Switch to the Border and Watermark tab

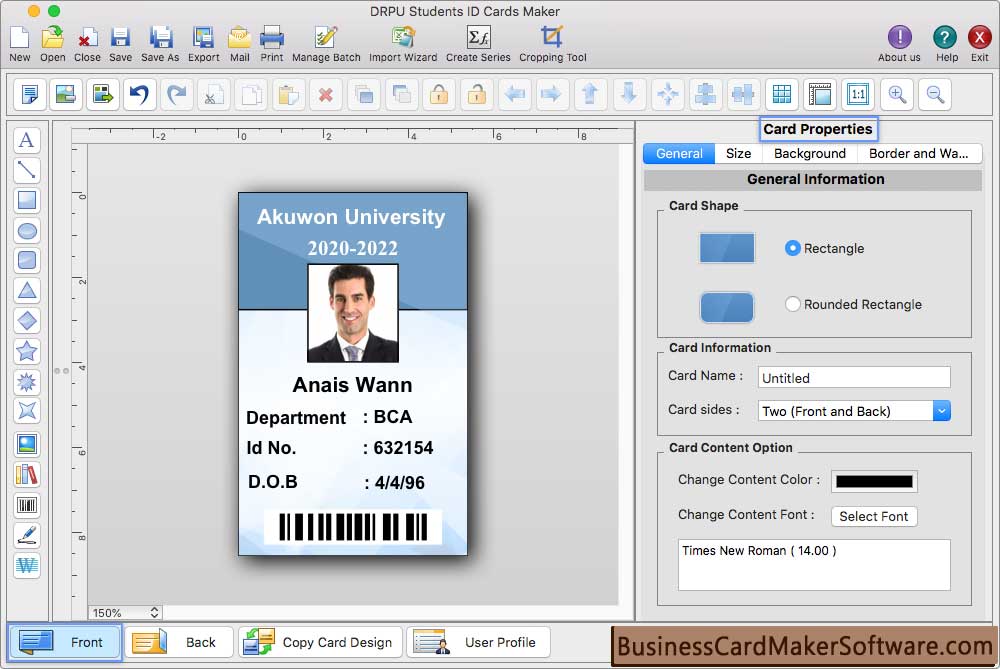(x=918, y=154)
